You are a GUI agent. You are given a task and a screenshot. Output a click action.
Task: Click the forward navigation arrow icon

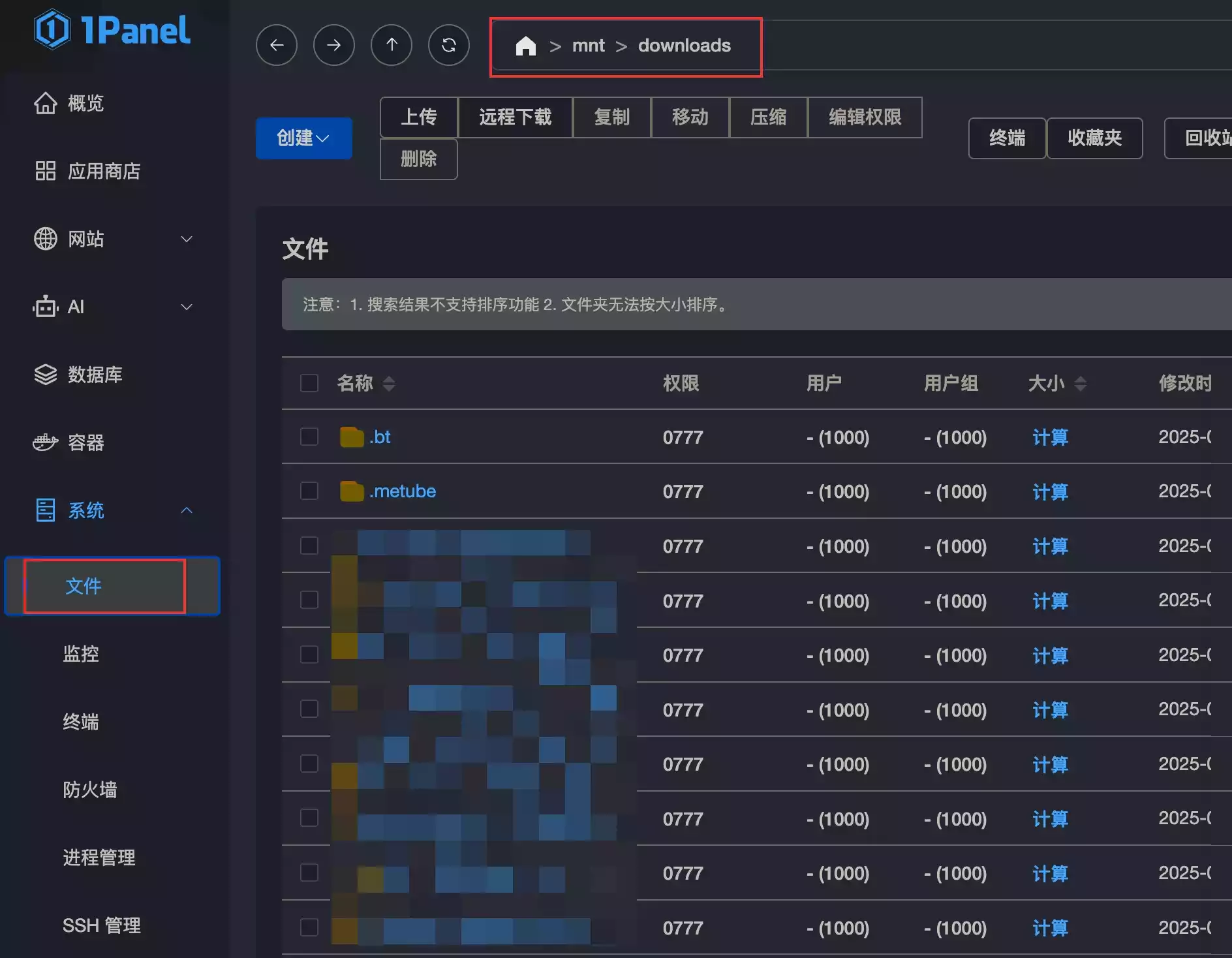click(333, 45)
